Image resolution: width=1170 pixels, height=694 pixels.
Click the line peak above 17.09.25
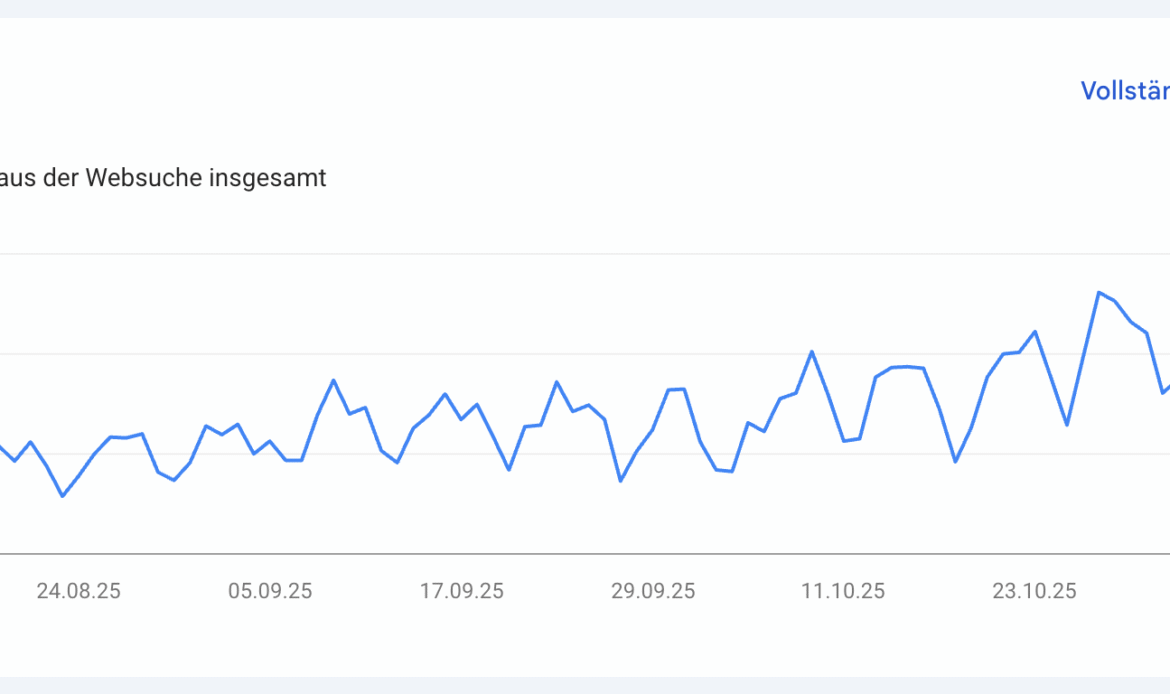tap(445, 394)
